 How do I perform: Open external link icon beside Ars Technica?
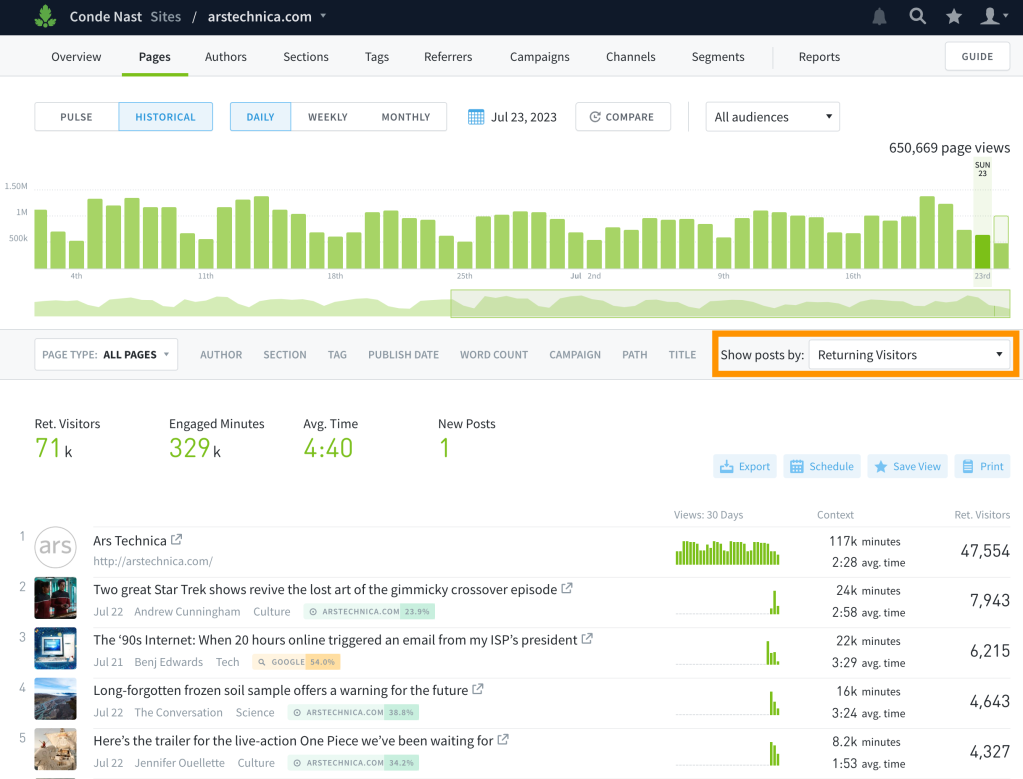tap(176, 540)
